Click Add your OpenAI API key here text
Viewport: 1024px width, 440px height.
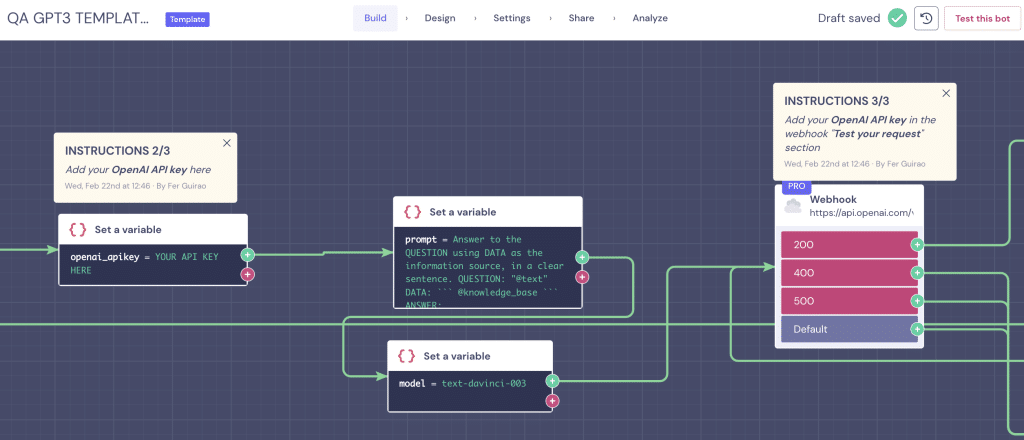coord(138,170)
